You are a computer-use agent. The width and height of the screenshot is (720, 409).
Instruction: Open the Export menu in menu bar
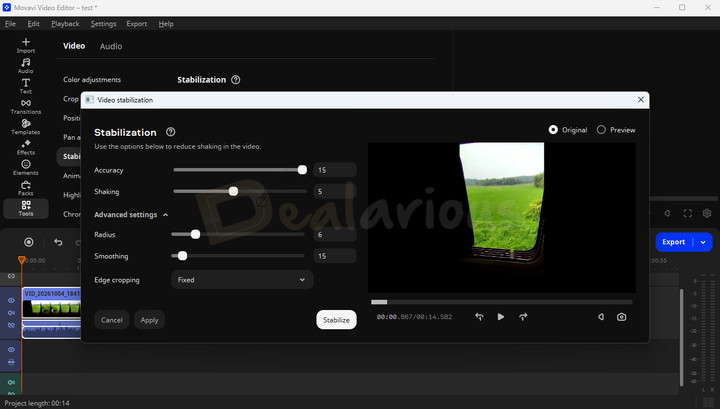click(136, 23)
